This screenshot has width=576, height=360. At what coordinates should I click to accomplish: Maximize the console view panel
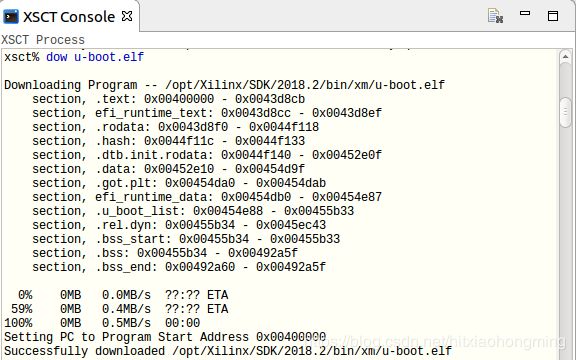pyautogui.click(x=553, y=16)
